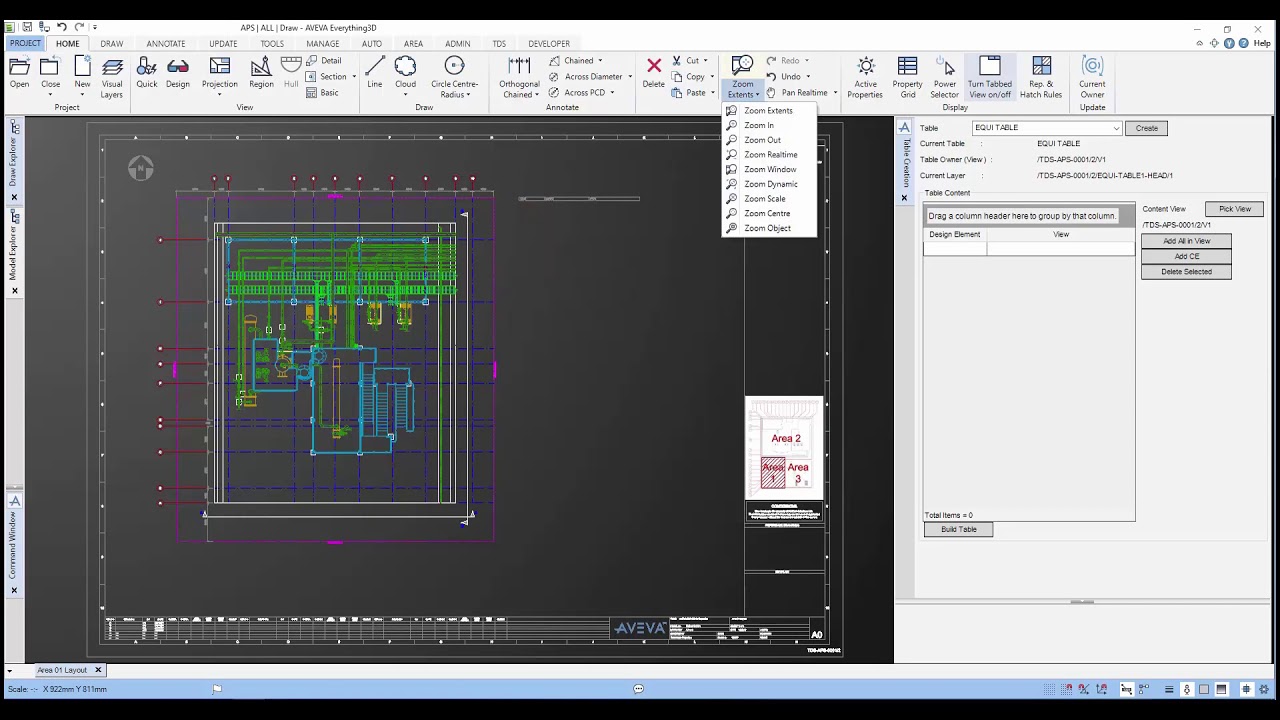The width and height of the screenshot is (1280, 720).
Task: Switch to the ANNOTATE ribbon tab
Action: (x=166, y=44)
